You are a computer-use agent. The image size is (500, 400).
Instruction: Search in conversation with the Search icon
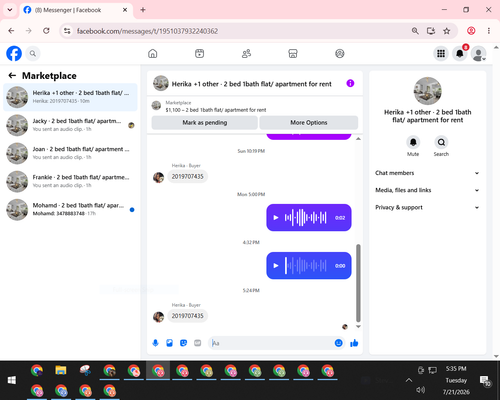tap(441, 142)
